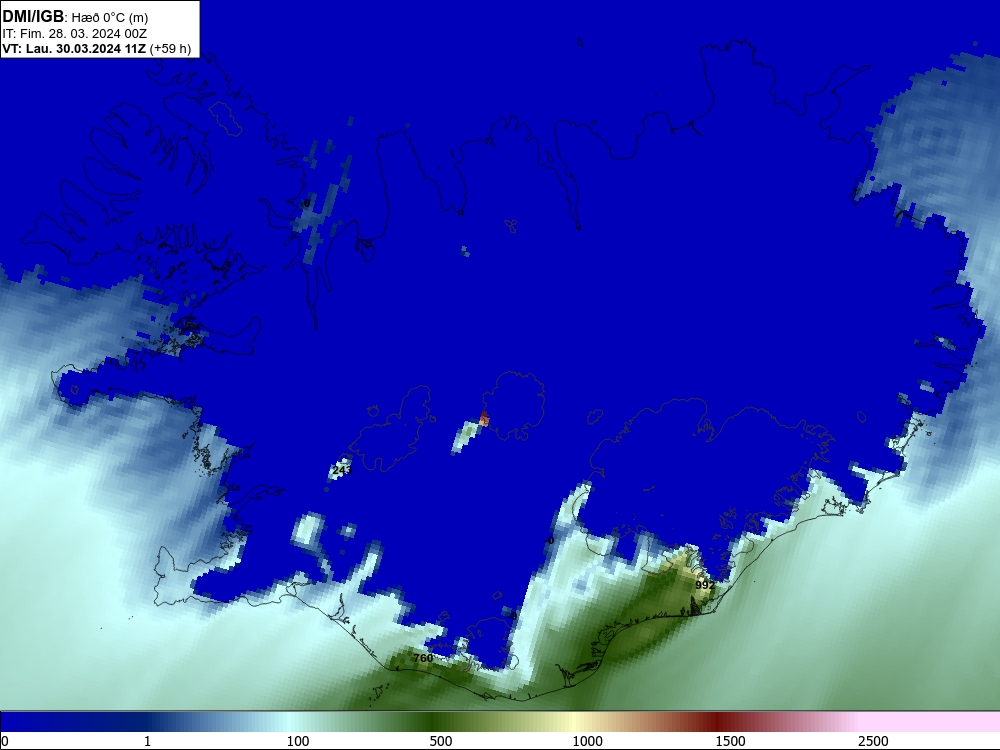Image resolution: width=1000 pixels, height=750 pixels.
Task: Click the color scale bar
Action: (500, 721)
